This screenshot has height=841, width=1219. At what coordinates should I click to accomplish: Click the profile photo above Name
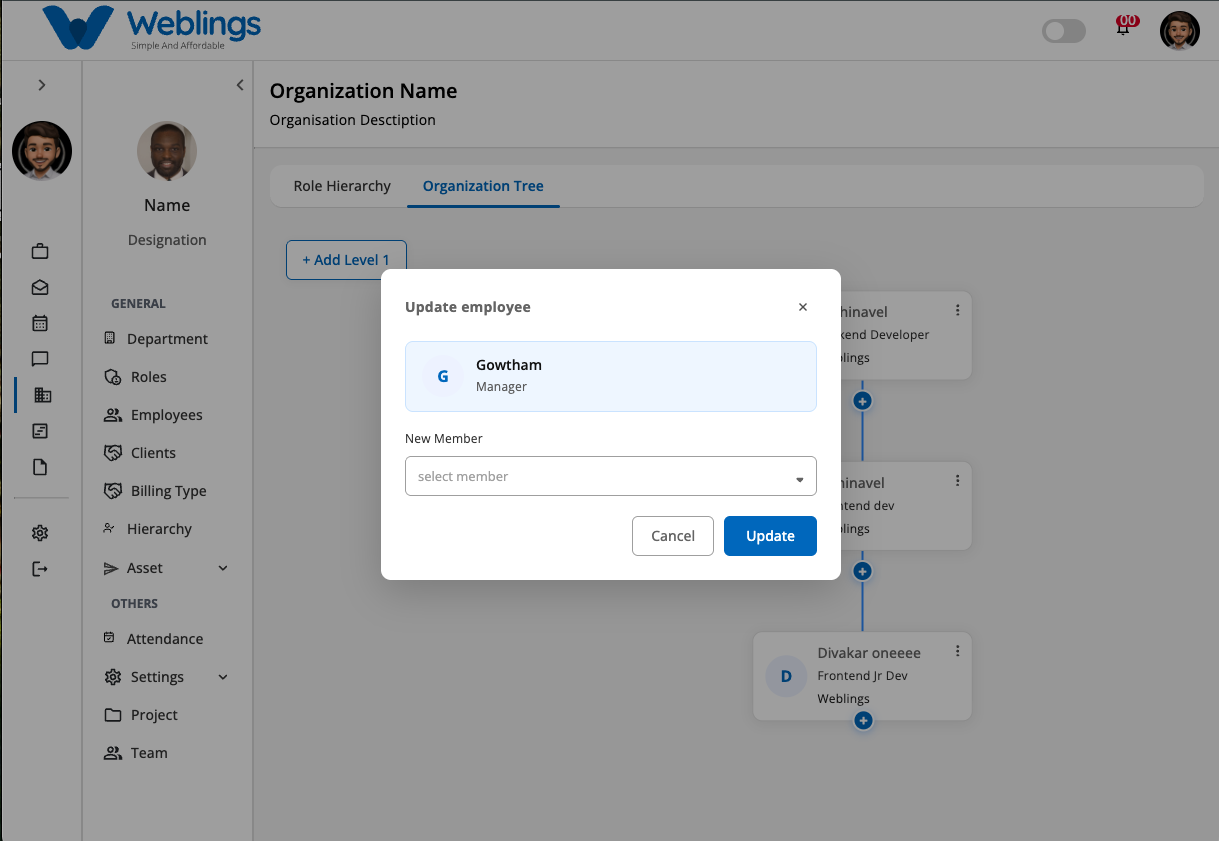tap(167, 152)
